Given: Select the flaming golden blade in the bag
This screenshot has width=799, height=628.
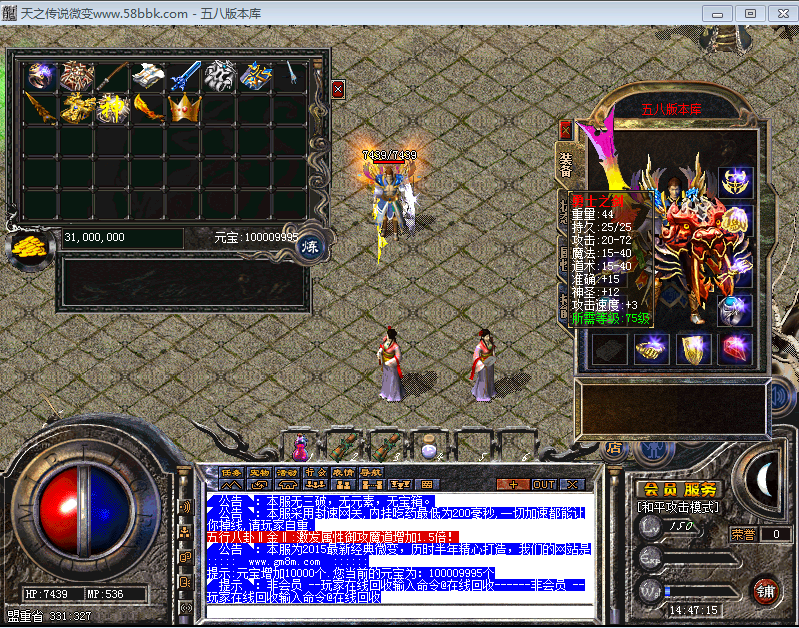Looking at the screenshot, I should point(148,108).
